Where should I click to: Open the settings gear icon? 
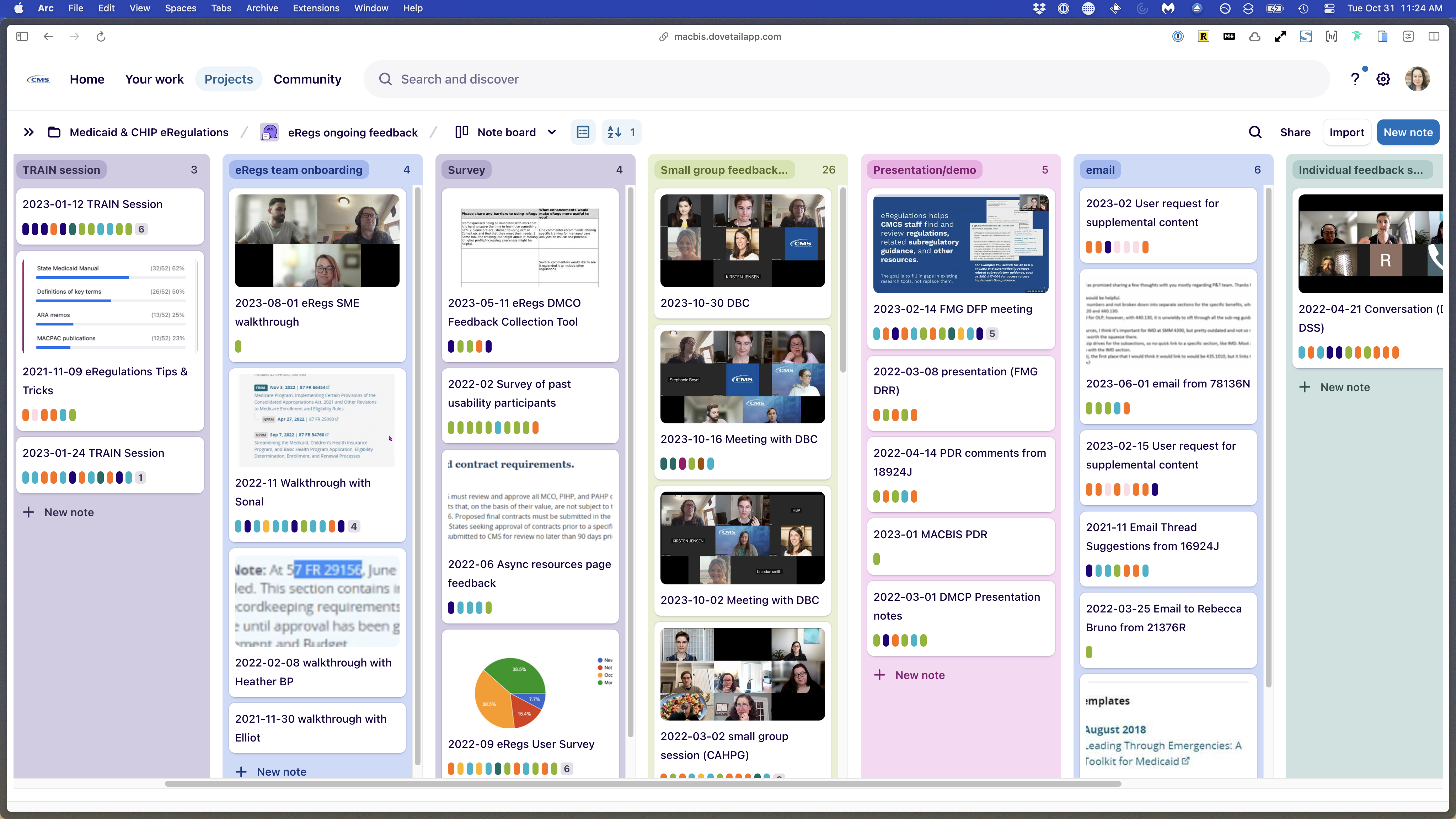click(x=1383, y=79)
